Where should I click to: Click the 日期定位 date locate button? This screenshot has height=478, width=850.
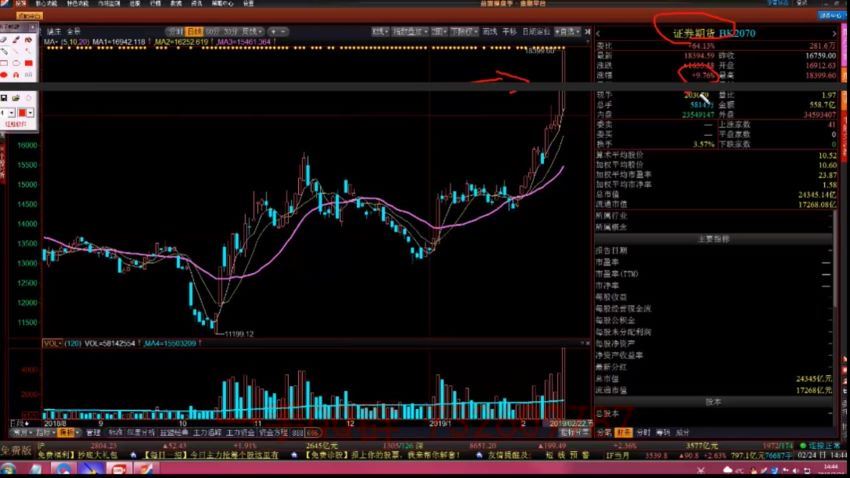536,31
